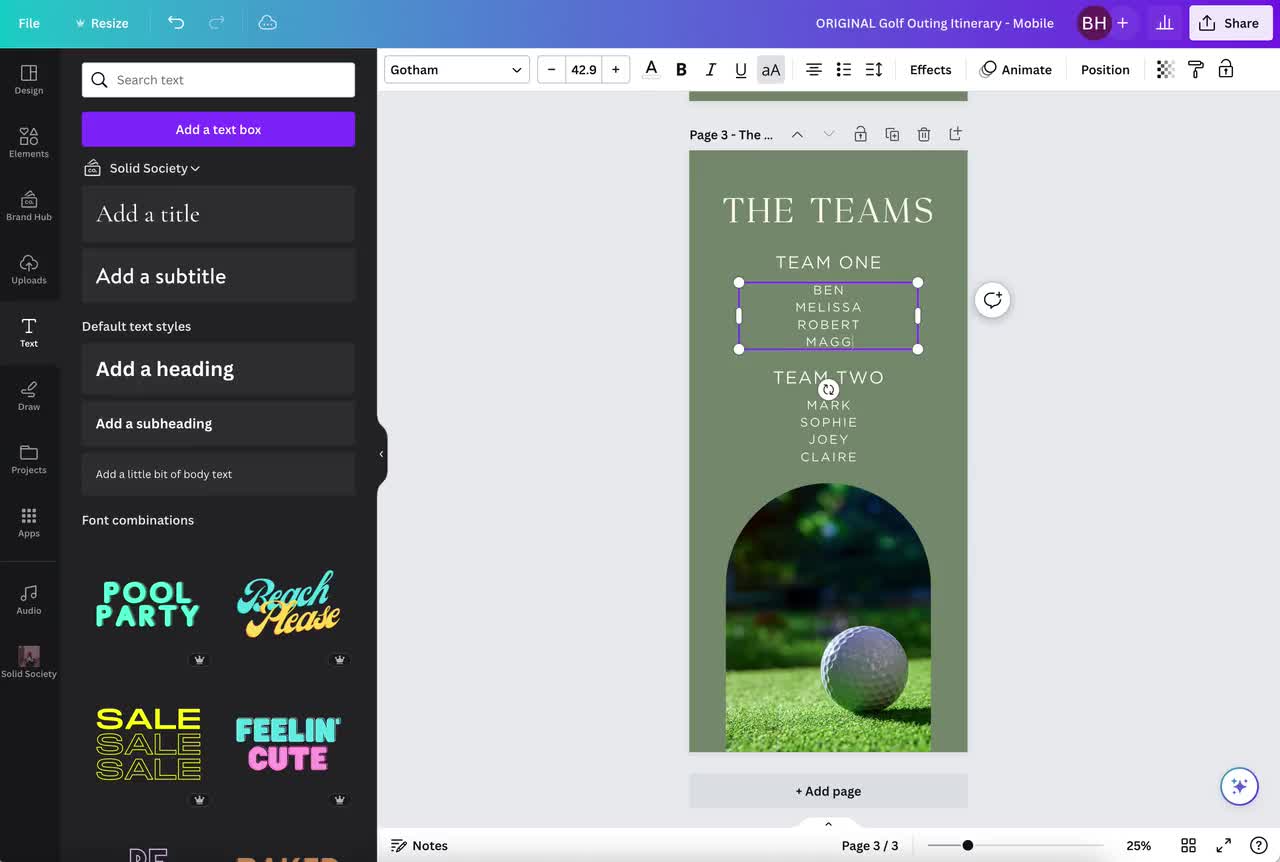Delete page 3 with trash icon
The width and height of the screenshot is (1280, 862).
pos(924,134)
